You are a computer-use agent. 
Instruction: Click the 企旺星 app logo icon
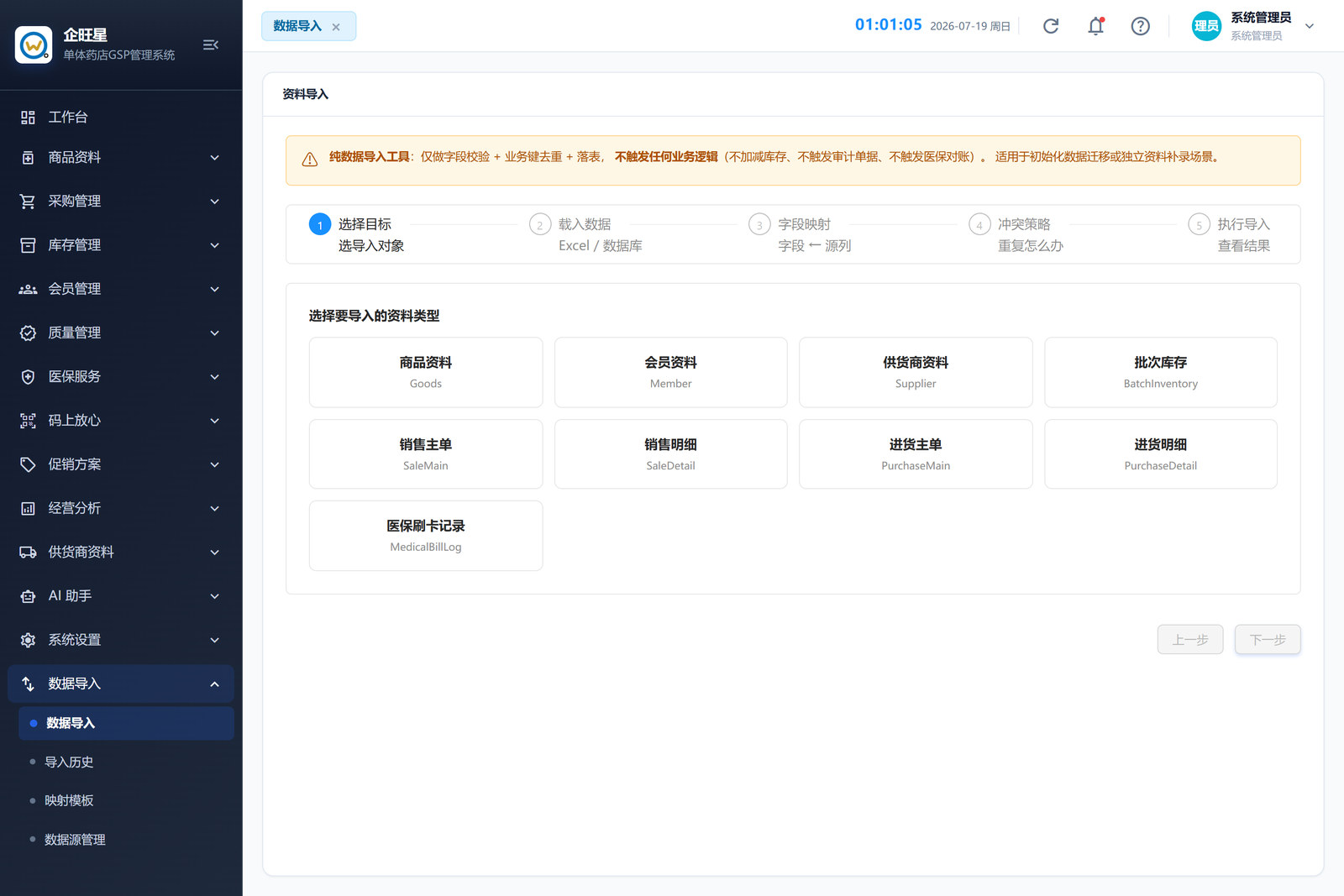pos(34,45)
